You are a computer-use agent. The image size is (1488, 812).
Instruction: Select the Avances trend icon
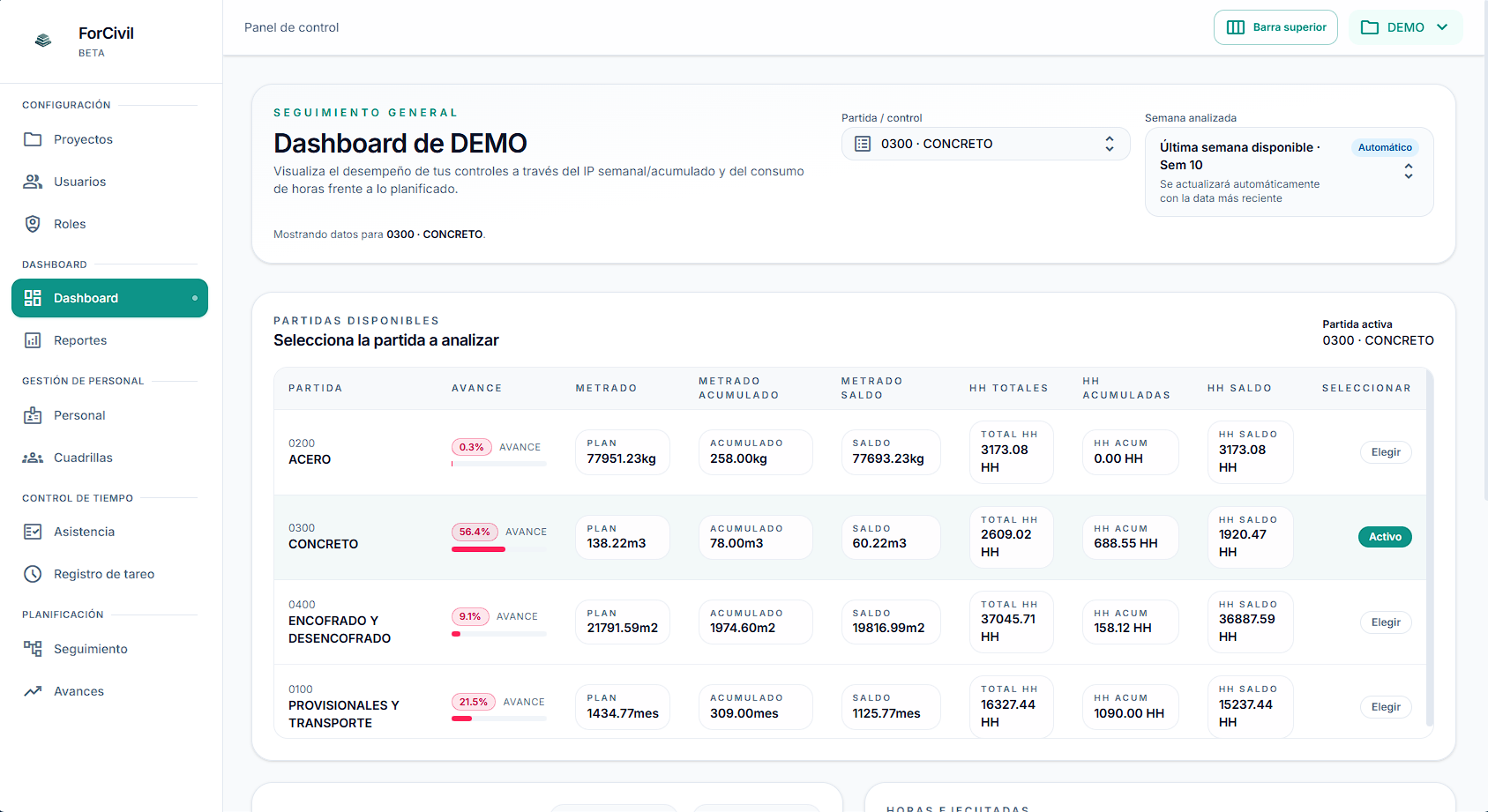[x=33, y=690]
